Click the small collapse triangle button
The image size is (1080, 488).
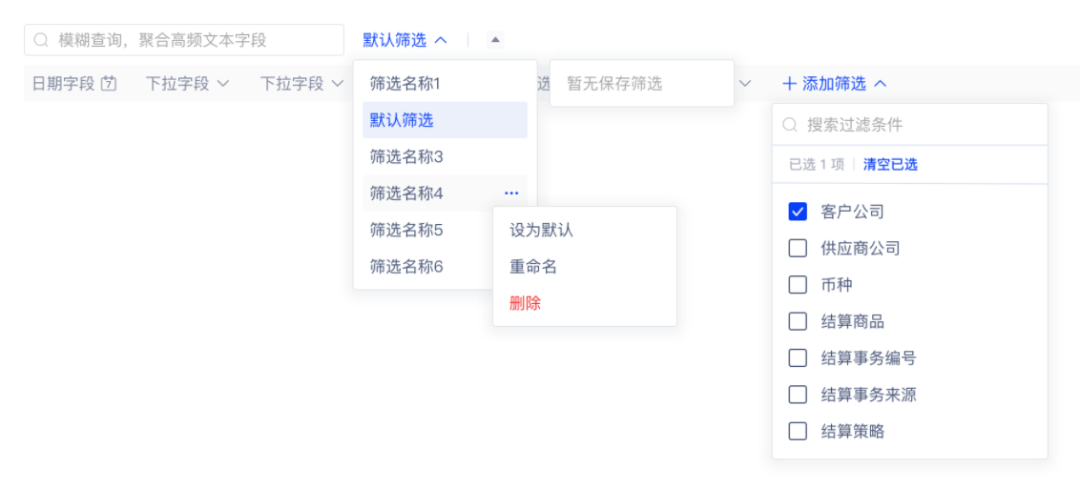click(x=495, y=40)
